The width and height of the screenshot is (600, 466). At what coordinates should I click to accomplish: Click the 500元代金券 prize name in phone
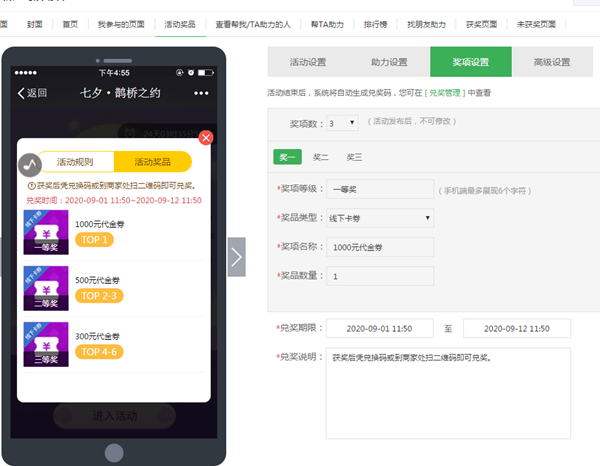[98, 280]
